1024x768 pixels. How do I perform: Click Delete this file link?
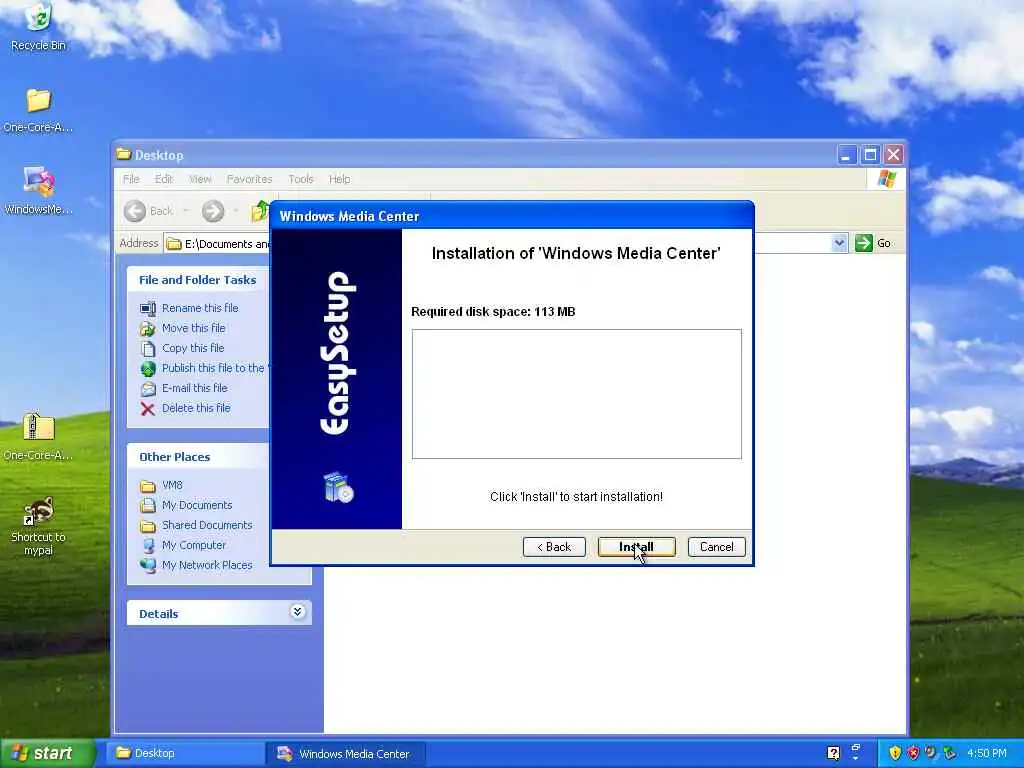click(196, 408)
